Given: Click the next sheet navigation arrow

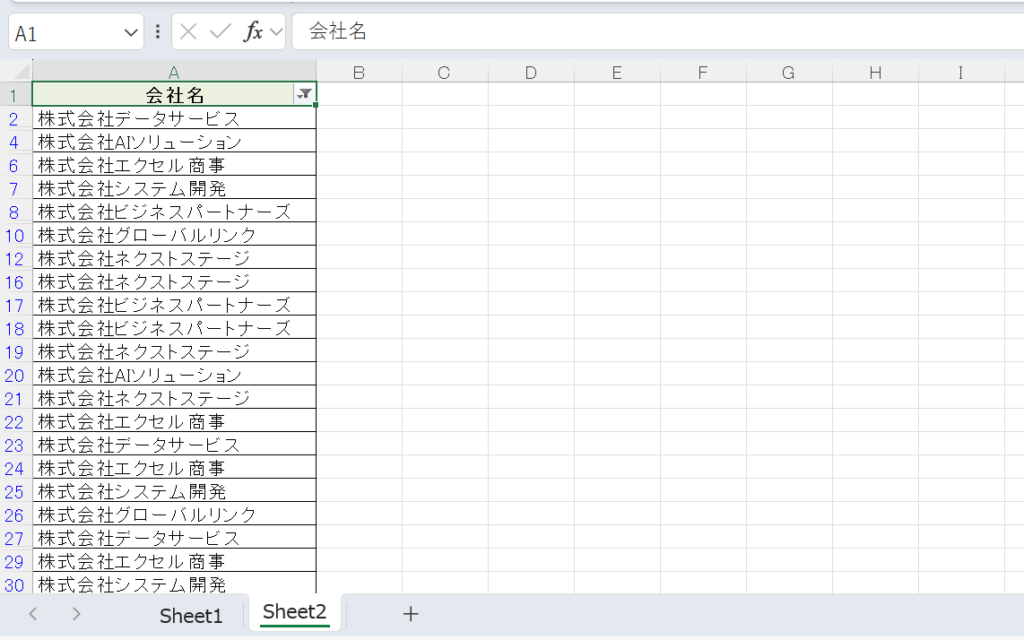Looking at the screenshot, I should pyautogui.click(x=76, y=614).
